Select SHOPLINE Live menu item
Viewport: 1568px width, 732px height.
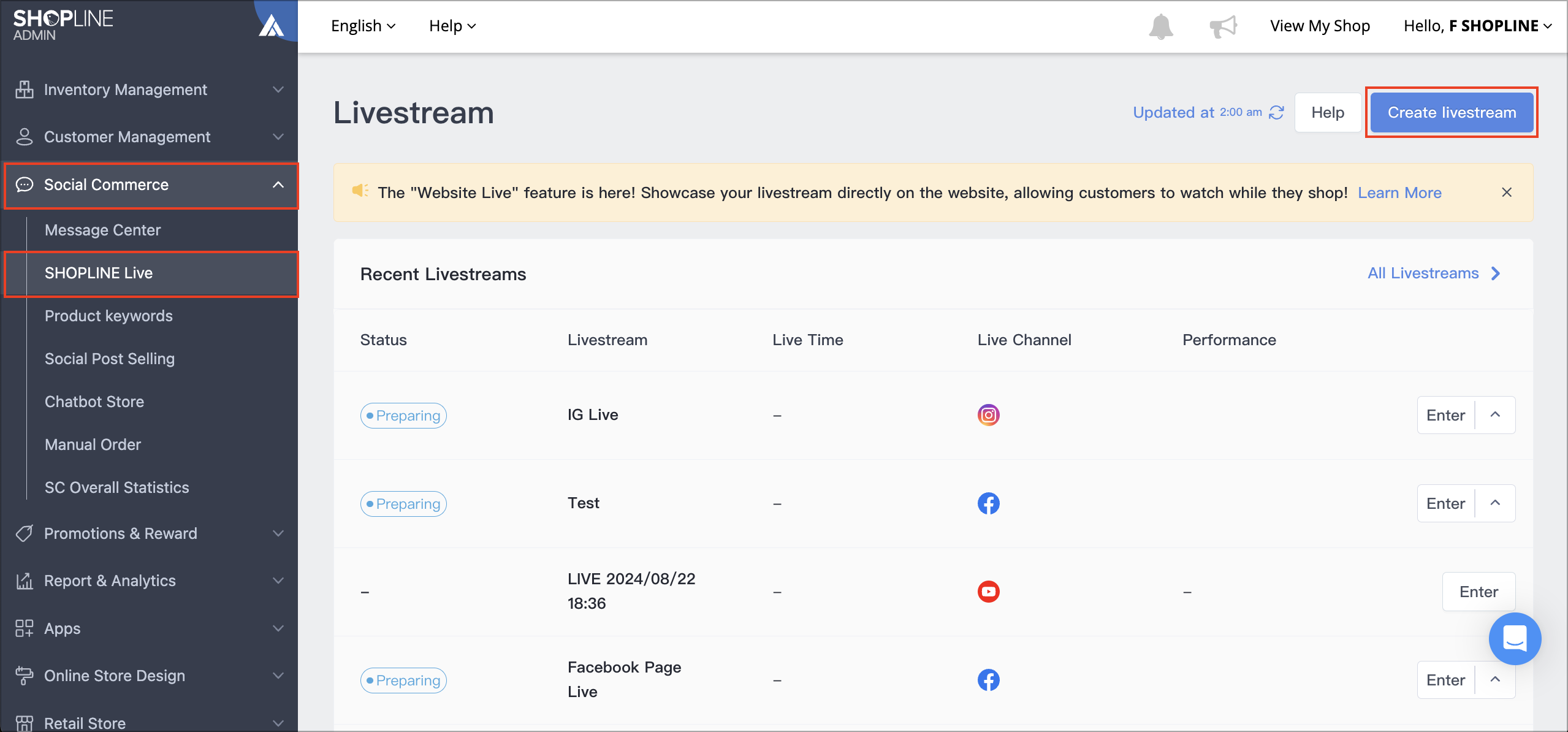pos(151,273)
